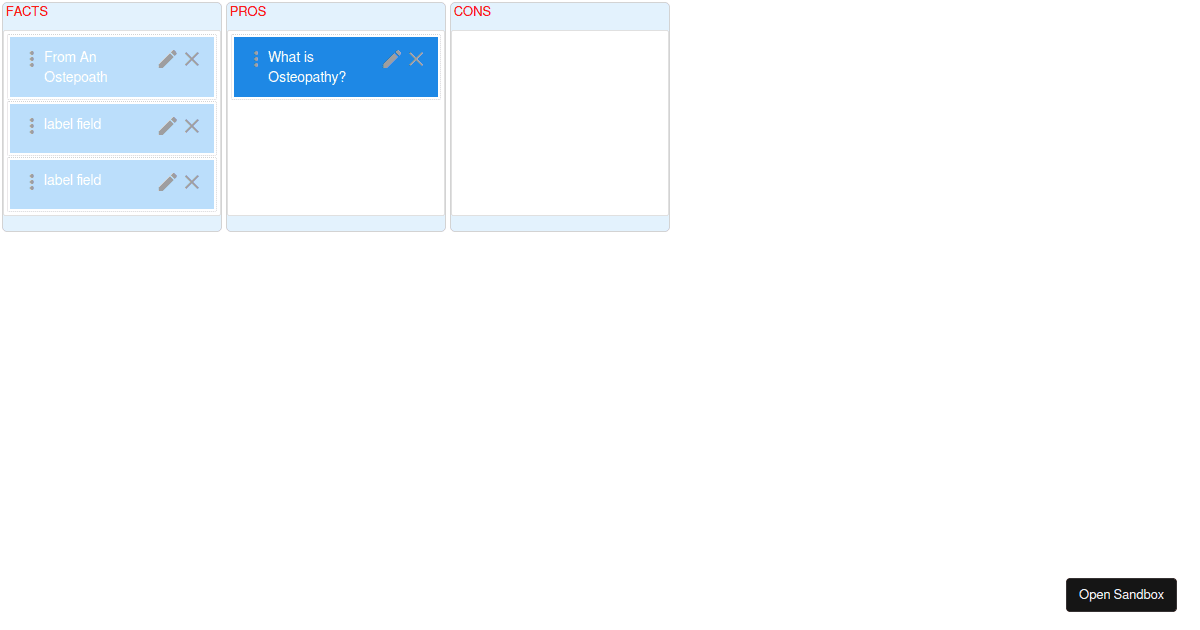1200x630 pixels.
Task: Click the delete X on second label field card
Action: coord(192,182)
